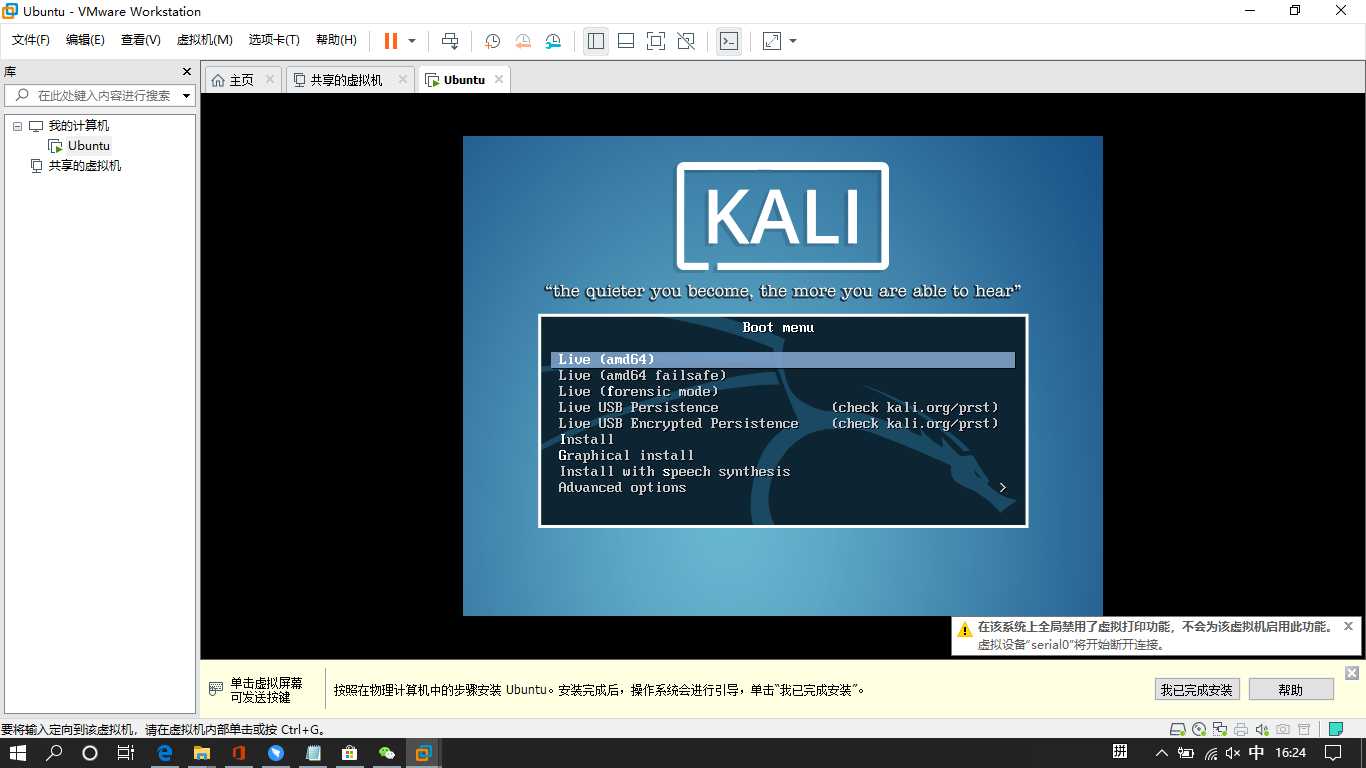Open WeChat from the taskbar

point(387,753)
